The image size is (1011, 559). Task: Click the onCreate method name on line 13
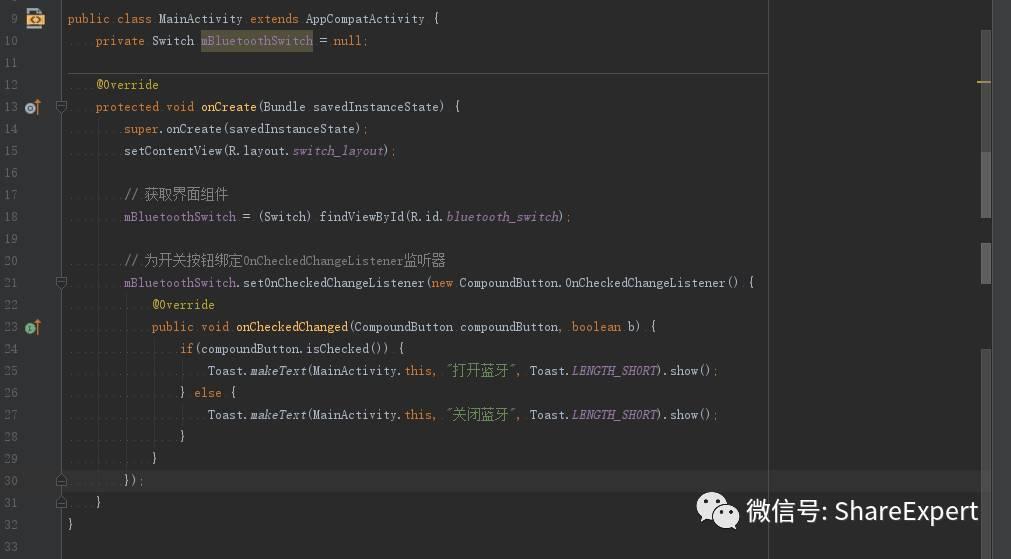click(229, 107)
